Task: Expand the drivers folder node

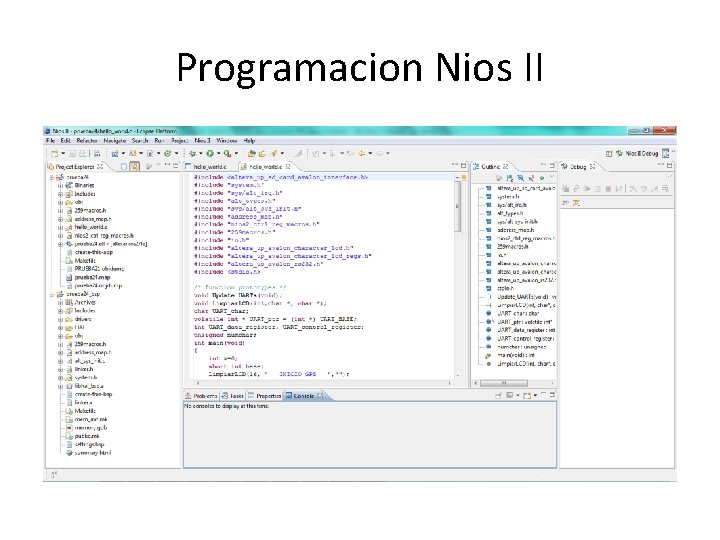Action: 60,319
